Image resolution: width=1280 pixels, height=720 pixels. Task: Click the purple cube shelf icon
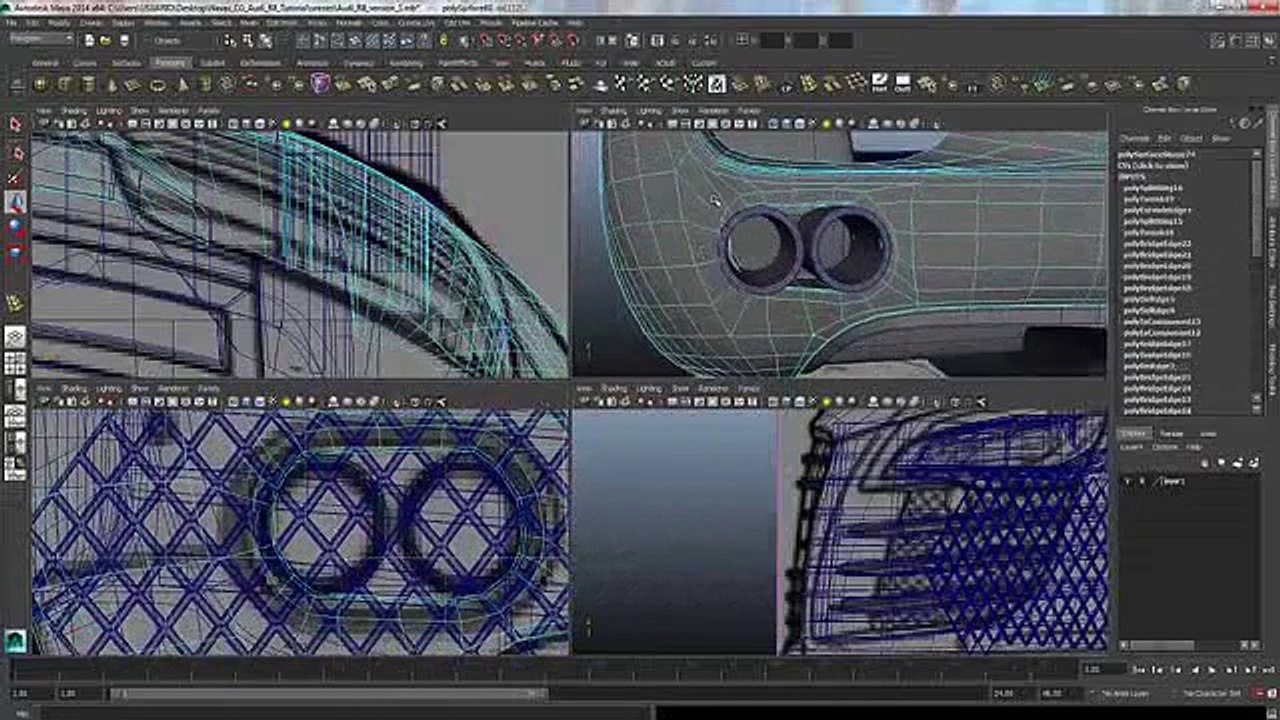[x=319, y=84]
